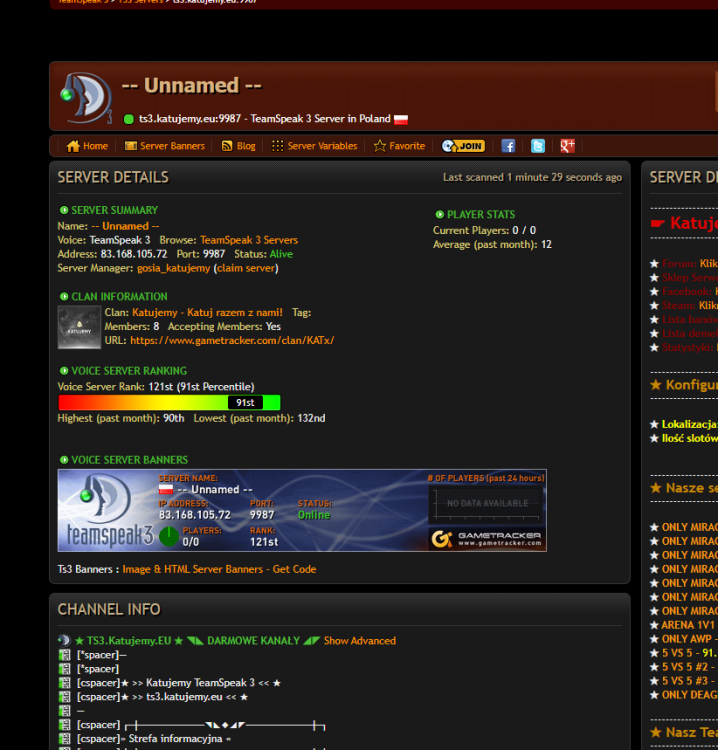Open the Server Banners nav link
This screenshot has height=750, width=718.
coord(172,146)
